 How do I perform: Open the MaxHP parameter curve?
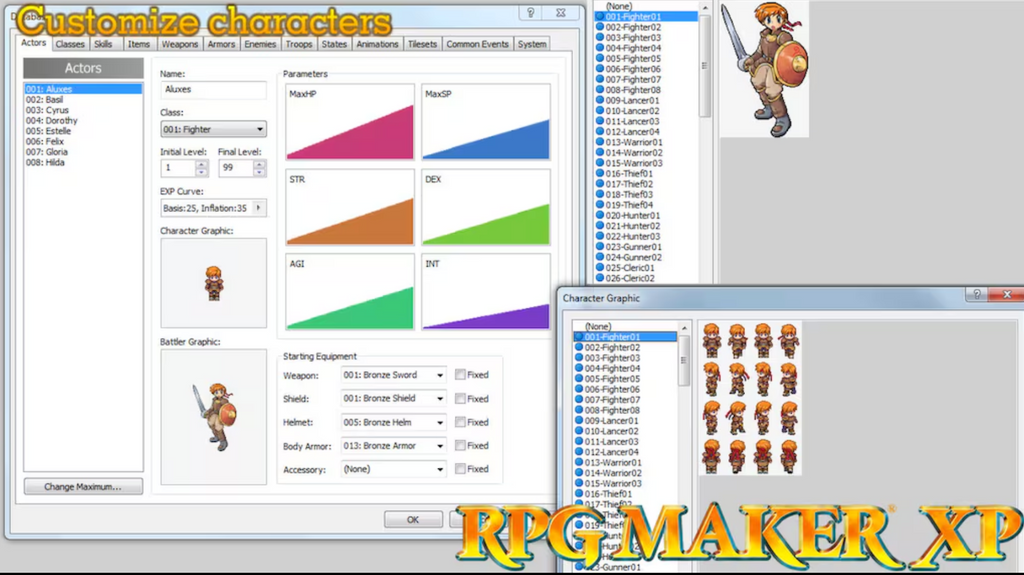click(x=350, y=122)
